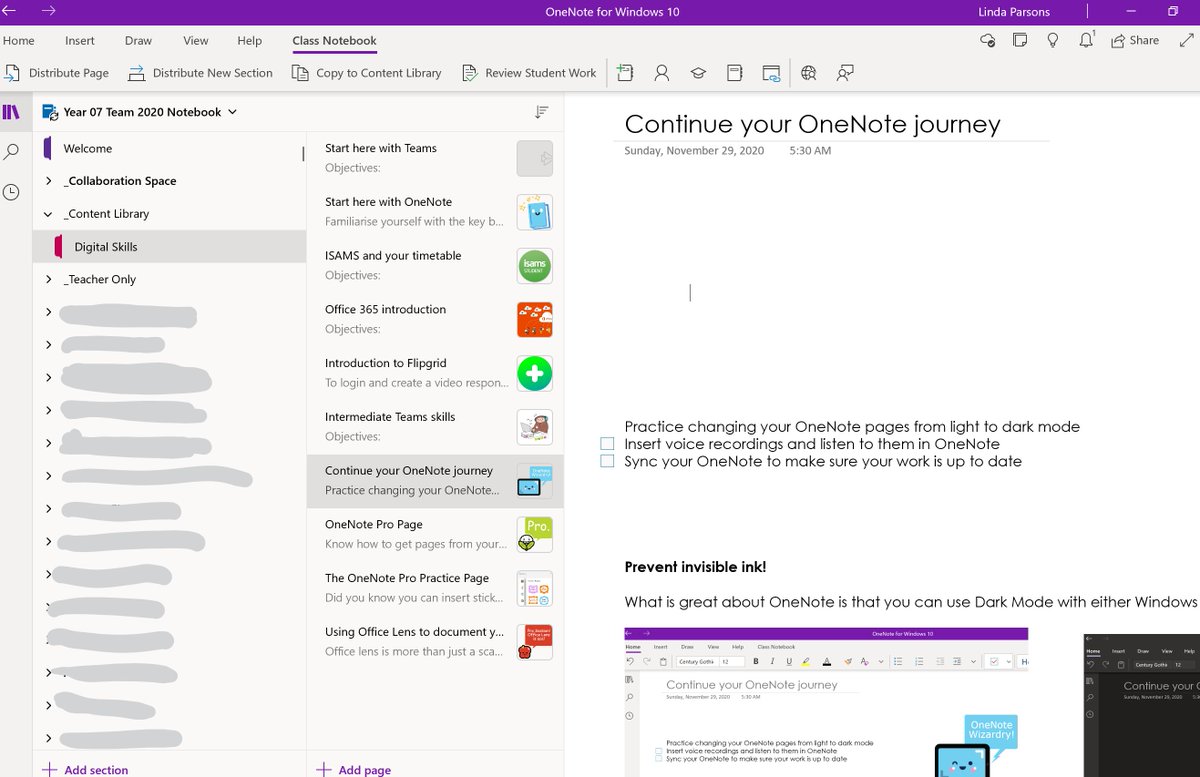This screenshot has width=1200, height=777.
Task: Open the Copy to Content Library tool
Action: [x=366, y=73]
